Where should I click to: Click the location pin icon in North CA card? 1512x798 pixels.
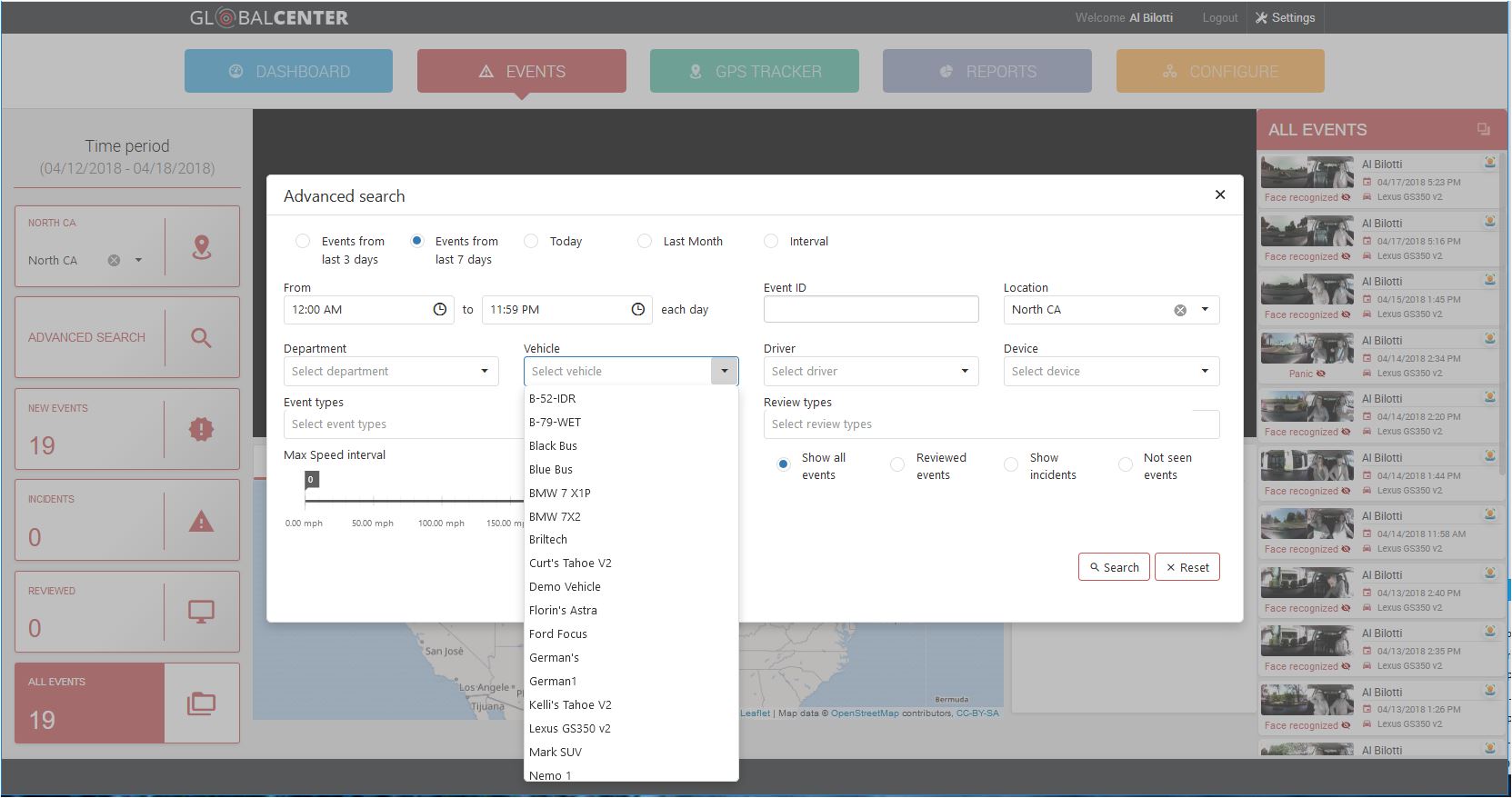pyautogui.click(x=202, y=247)
